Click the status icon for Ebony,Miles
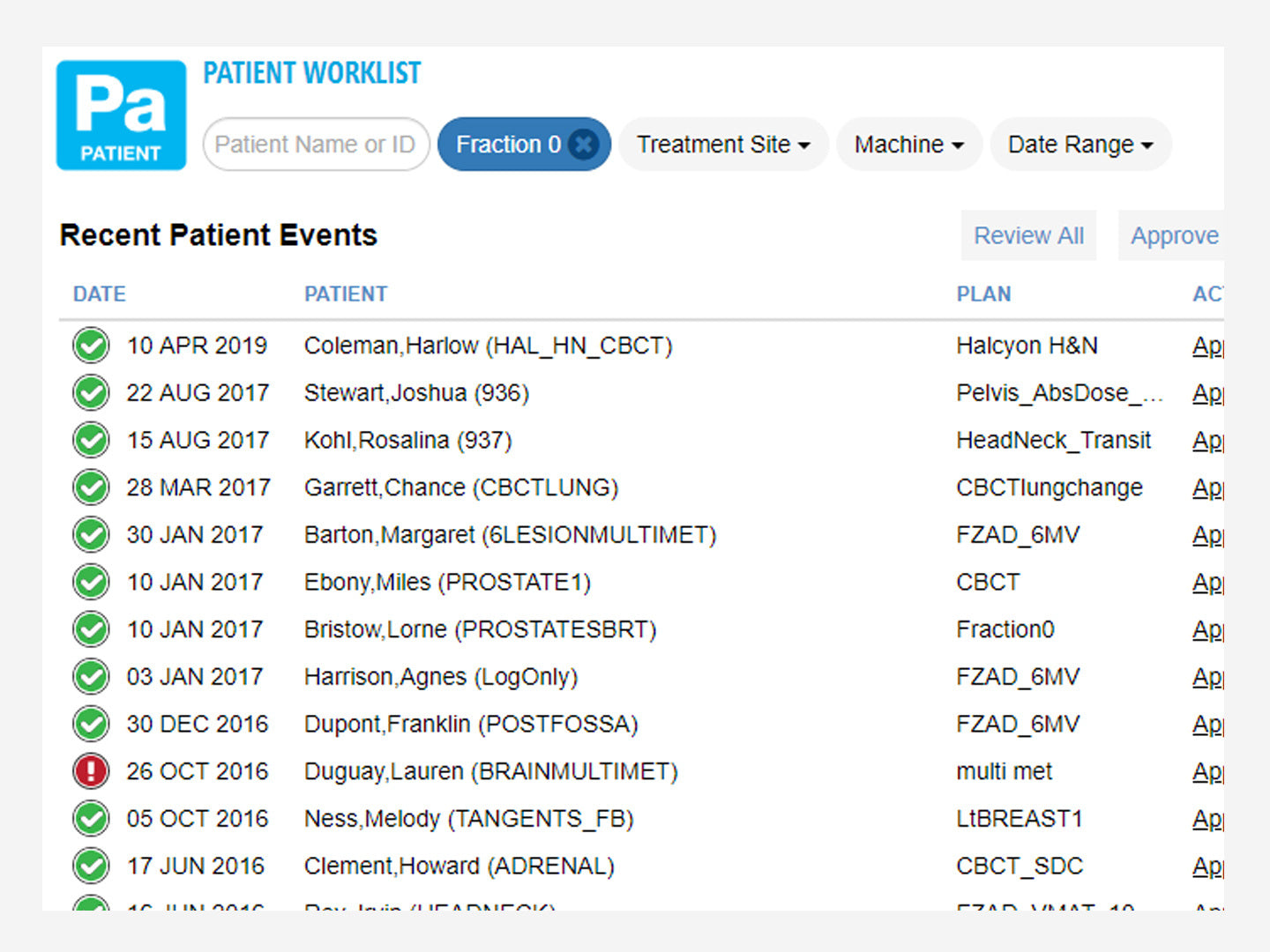The height and width of the screenshot is (952, 1270). tap(91, 582)
